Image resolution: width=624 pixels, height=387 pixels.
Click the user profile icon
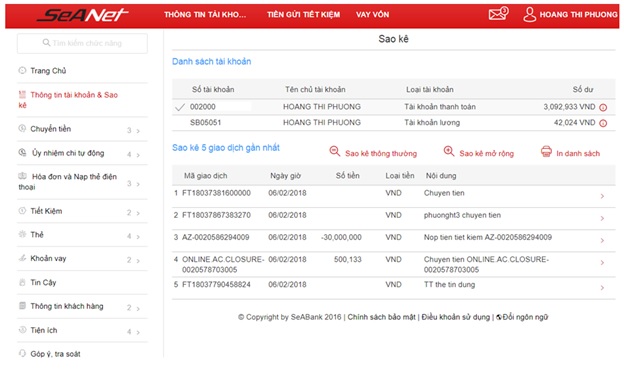coord(529,14)
